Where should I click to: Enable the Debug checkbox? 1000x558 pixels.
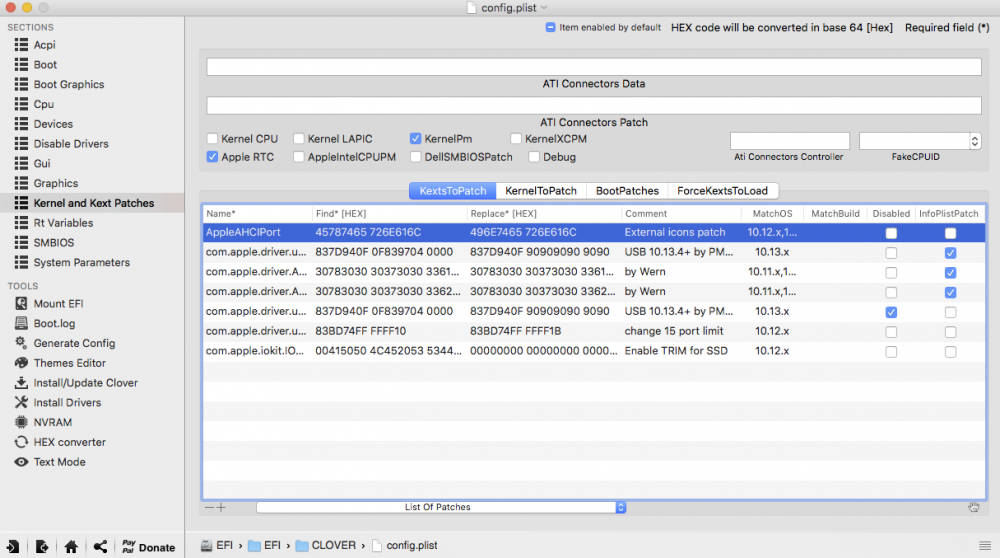coord(534,157)
